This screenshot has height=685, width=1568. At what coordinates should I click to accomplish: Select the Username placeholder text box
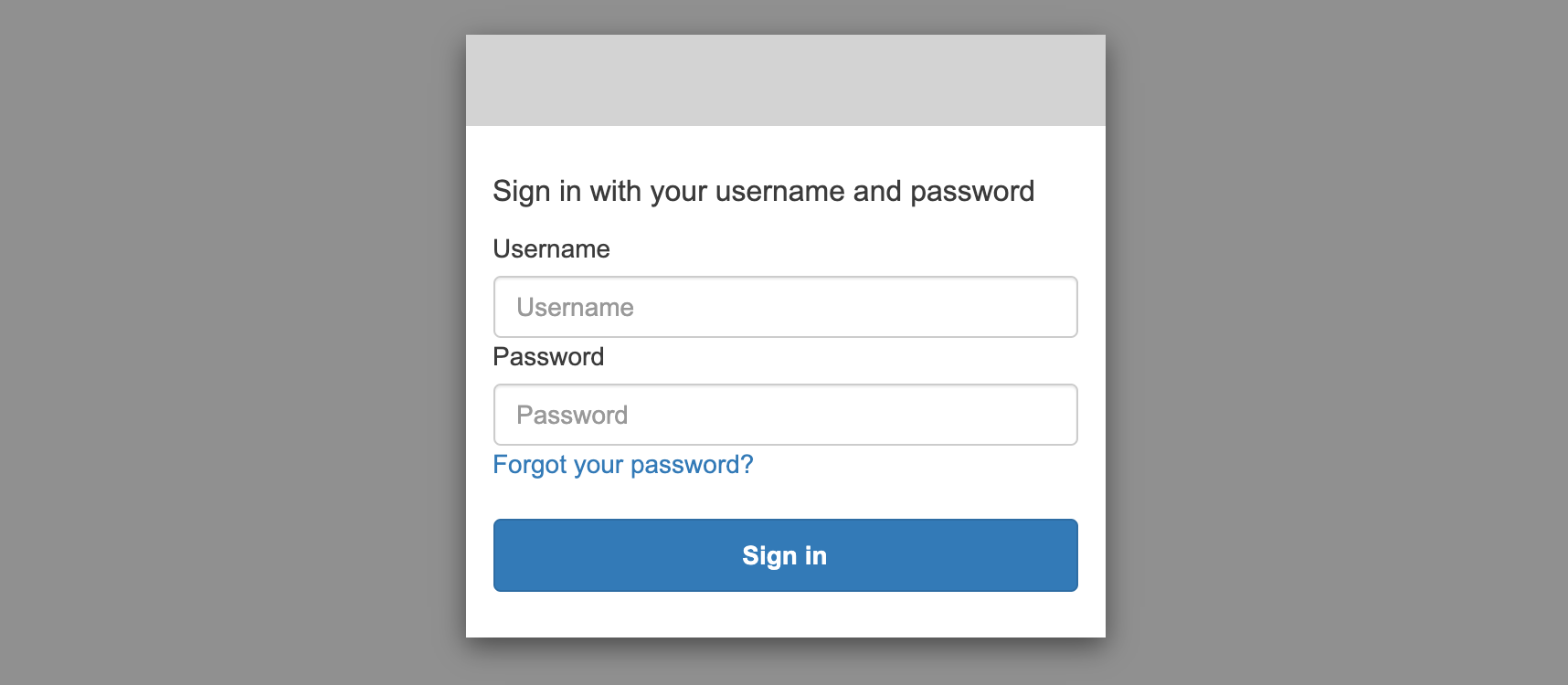784,307
